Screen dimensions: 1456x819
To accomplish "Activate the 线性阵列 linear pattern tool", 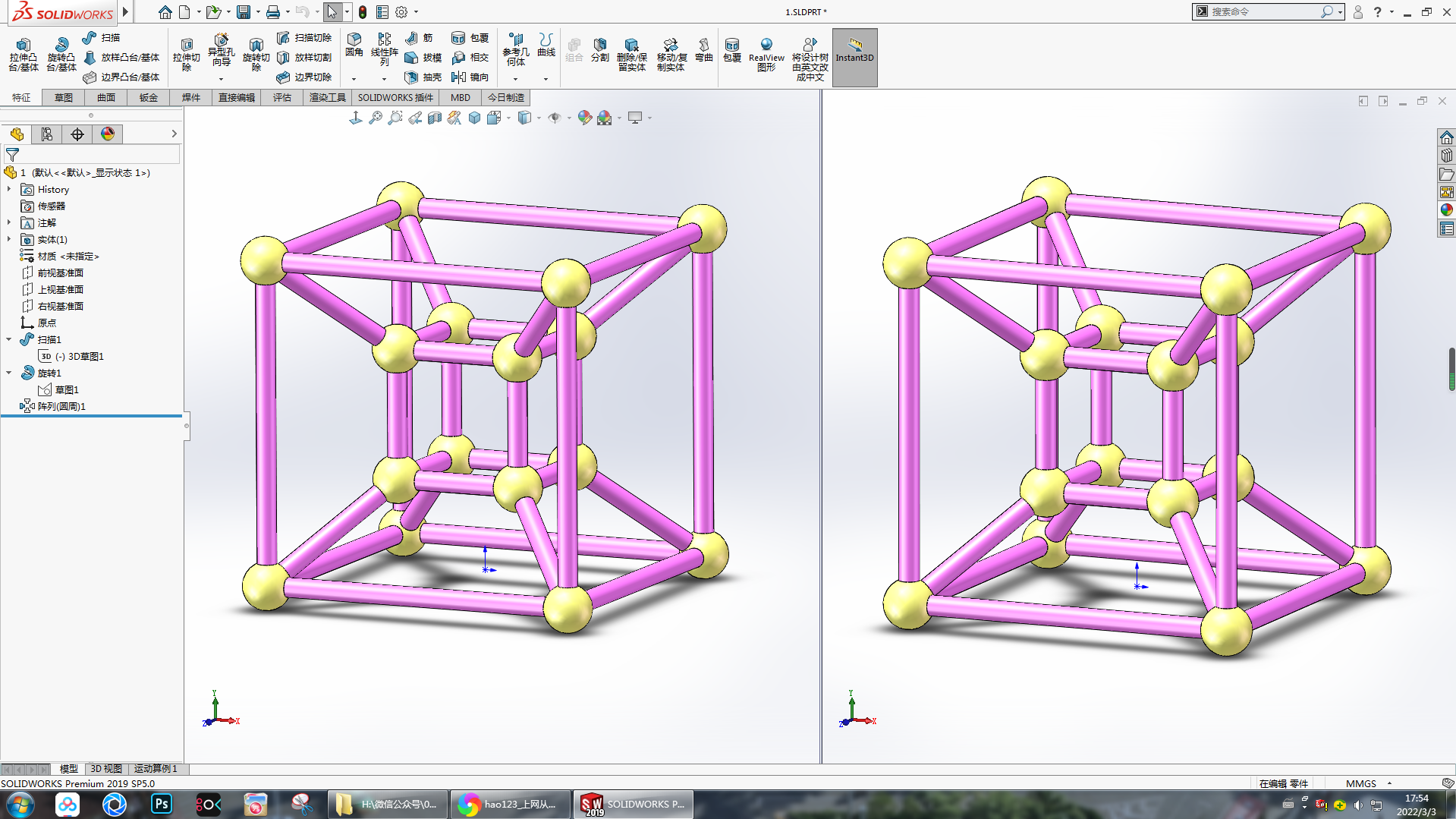I will pyautogui.click(x=385, y=49).
